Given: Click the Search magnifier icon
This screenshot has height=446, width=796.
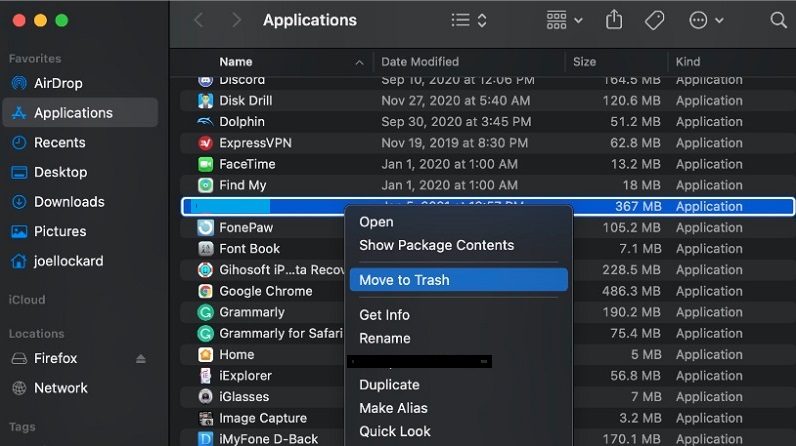Looking at the screenshot, I should [778, 20].
